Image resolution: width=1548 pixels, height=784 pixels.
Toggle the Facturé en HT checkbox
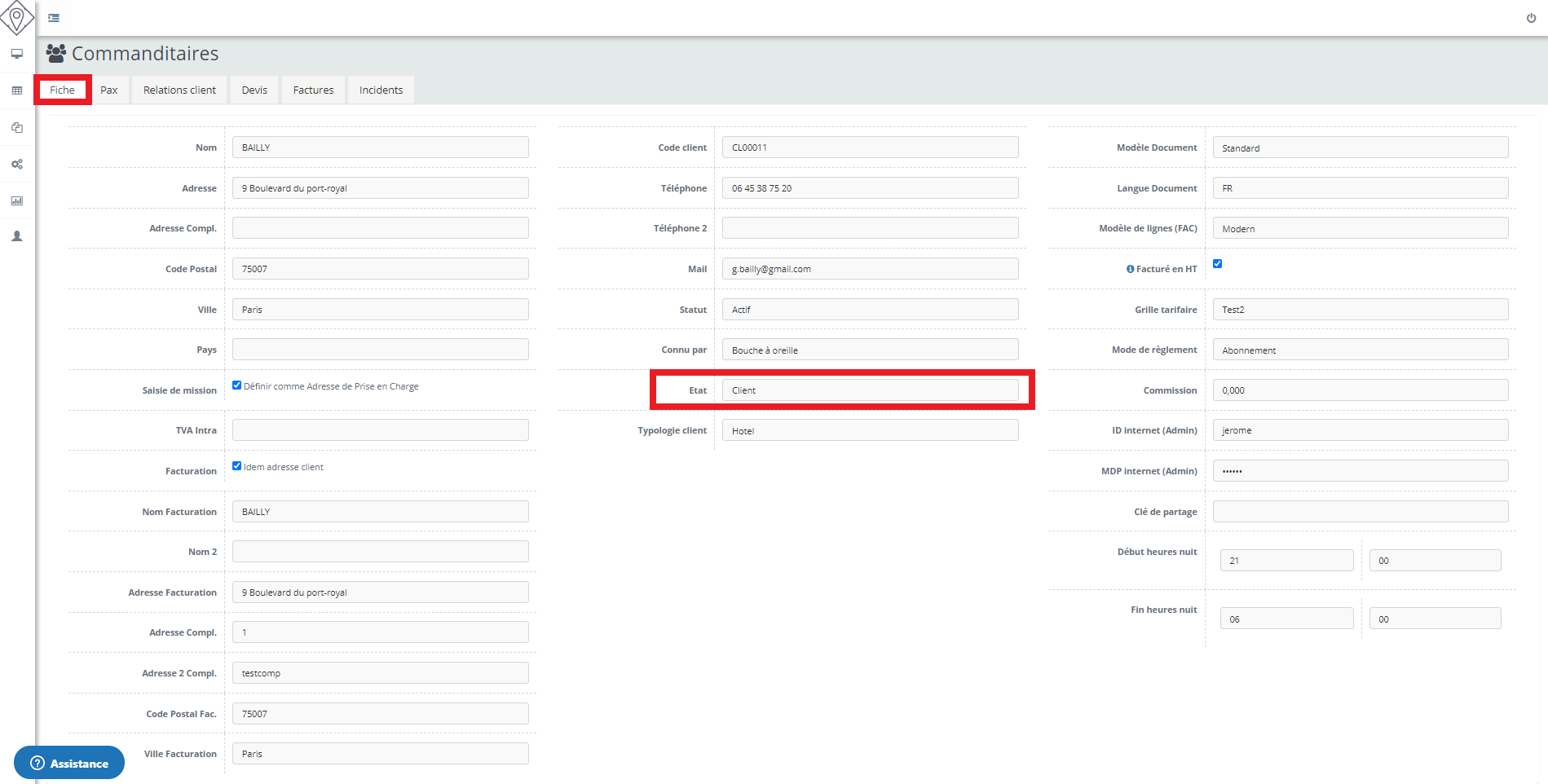click(x=1217, y=264)
